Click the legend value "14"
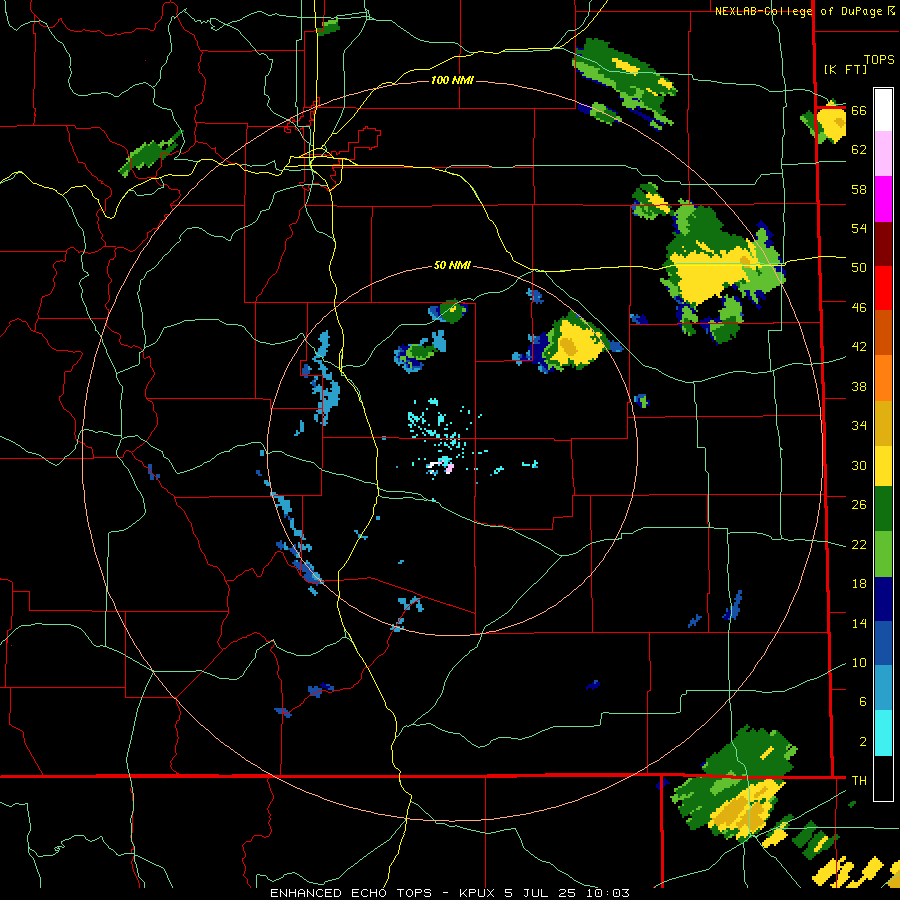The width and height of the screenshot is (900, 900). click(859, 623)
